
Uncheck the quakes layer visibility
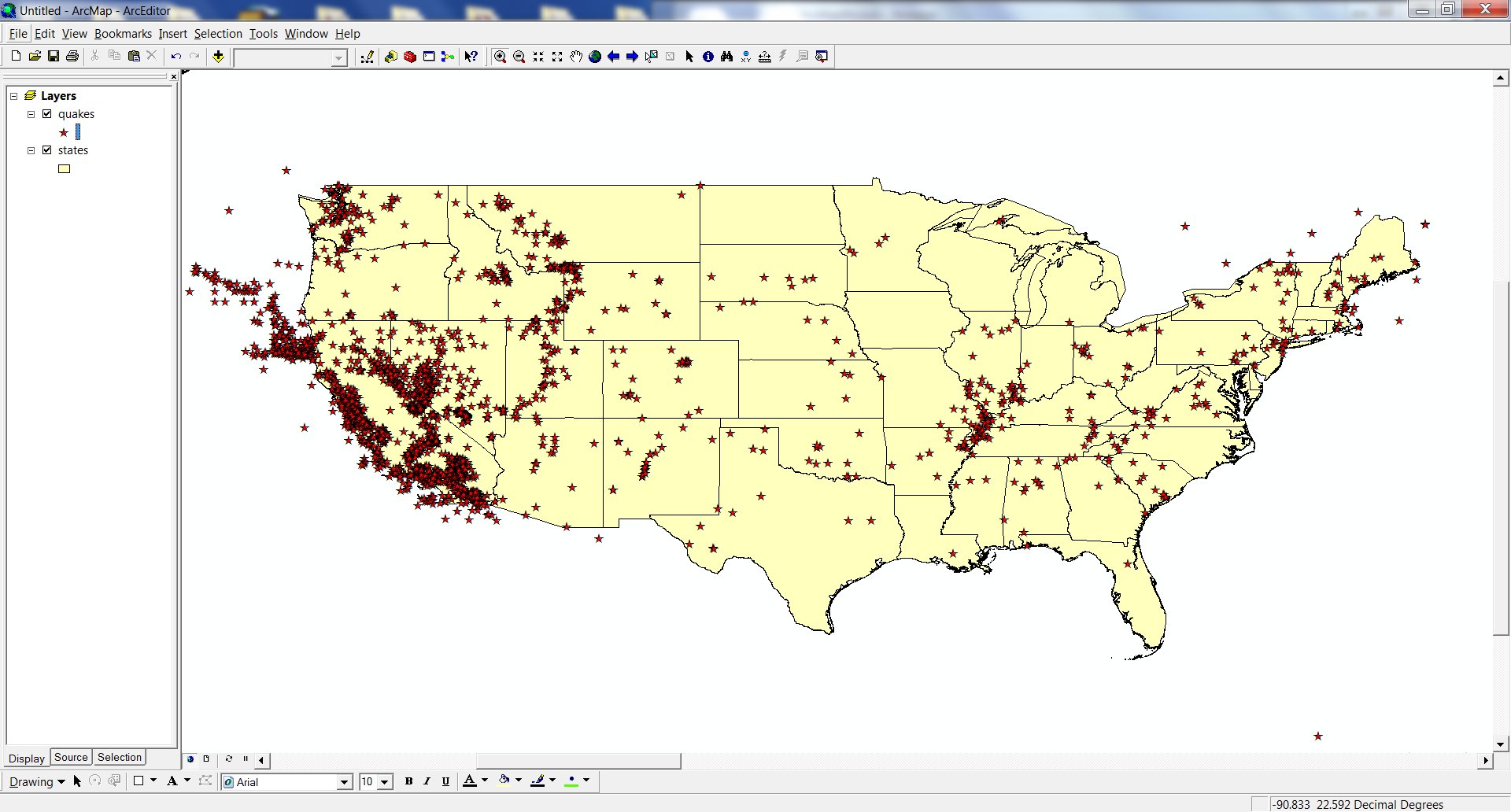click(x=47, y=114)
